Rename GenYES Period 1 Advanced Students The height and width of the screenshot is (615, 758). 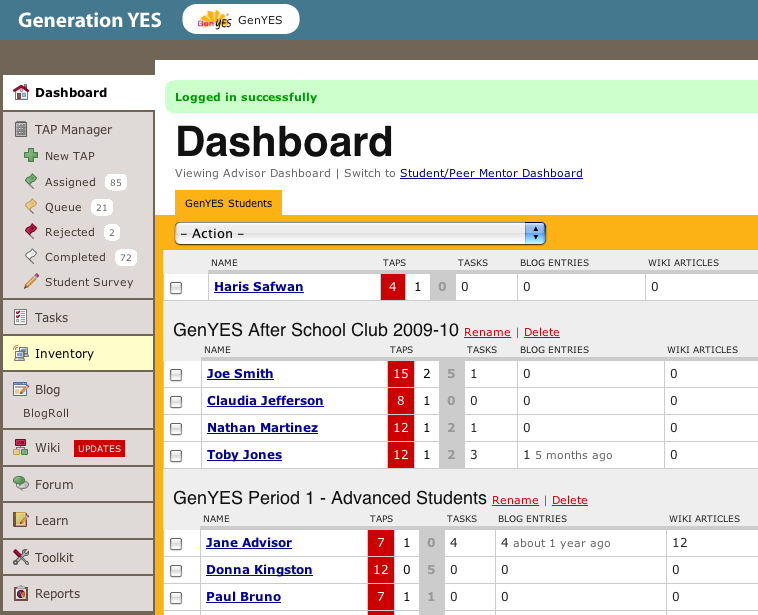(515, 500)
